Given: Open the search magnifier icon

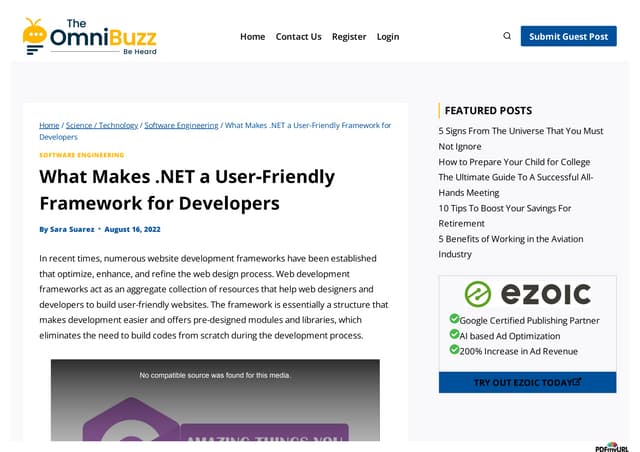Looking at the screenshot, I should [507, 36].
